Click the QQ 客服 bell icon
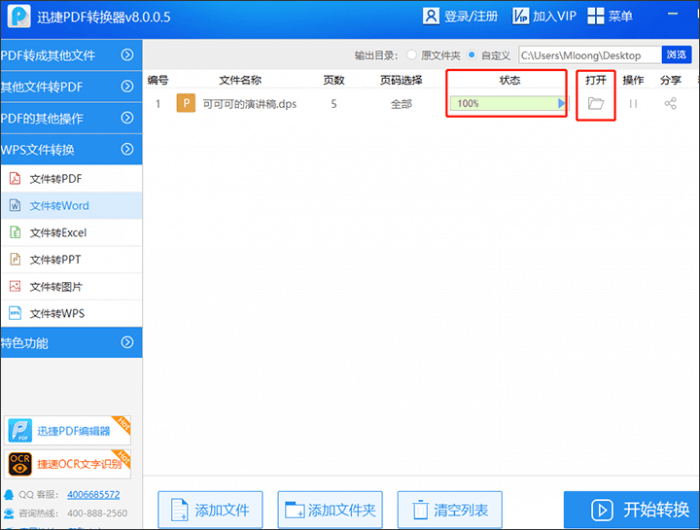The image size is (700, 530). (x=8, y=495)
